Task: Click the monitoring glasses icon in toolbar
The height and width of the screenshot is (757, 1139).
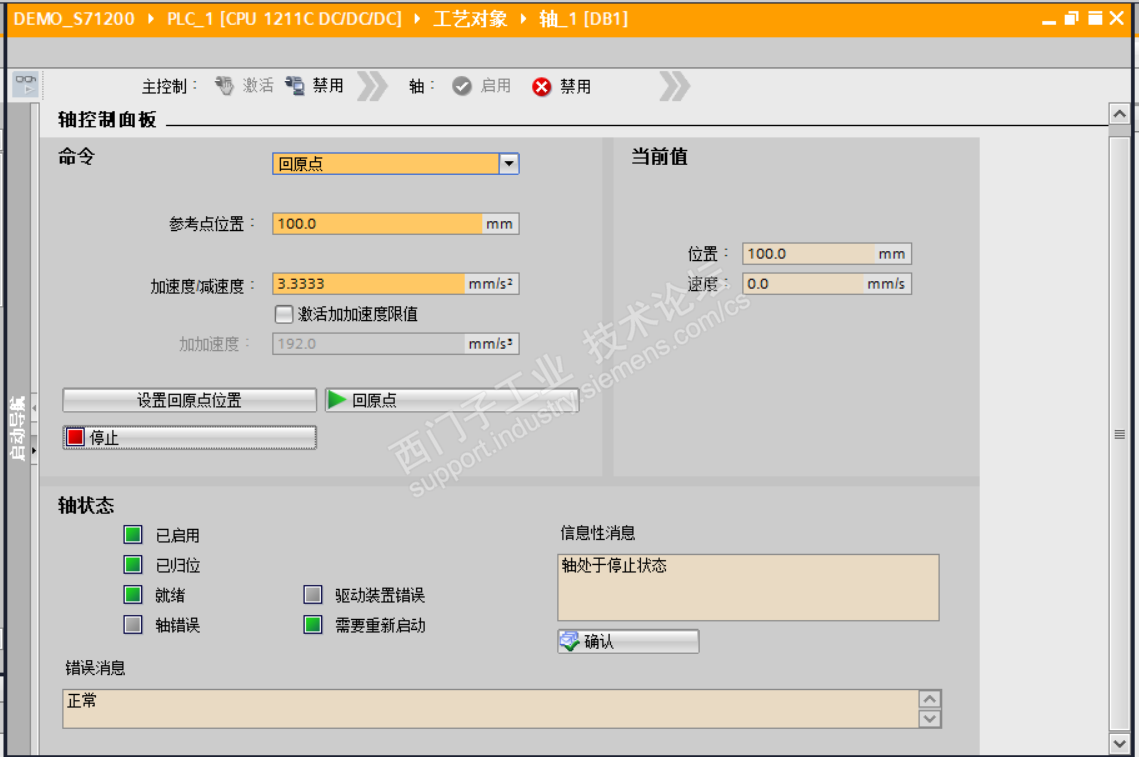Action: 26,84
